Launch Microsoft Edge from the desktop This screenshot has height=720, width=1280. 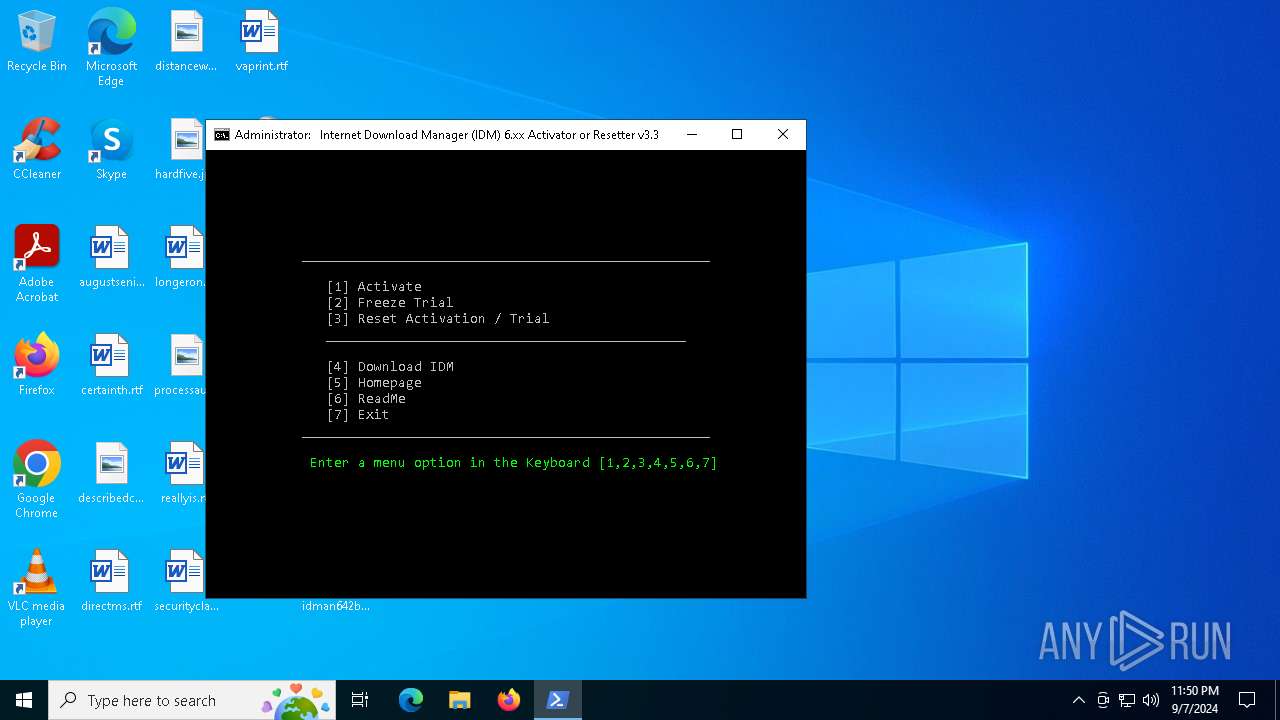(111, 48)
